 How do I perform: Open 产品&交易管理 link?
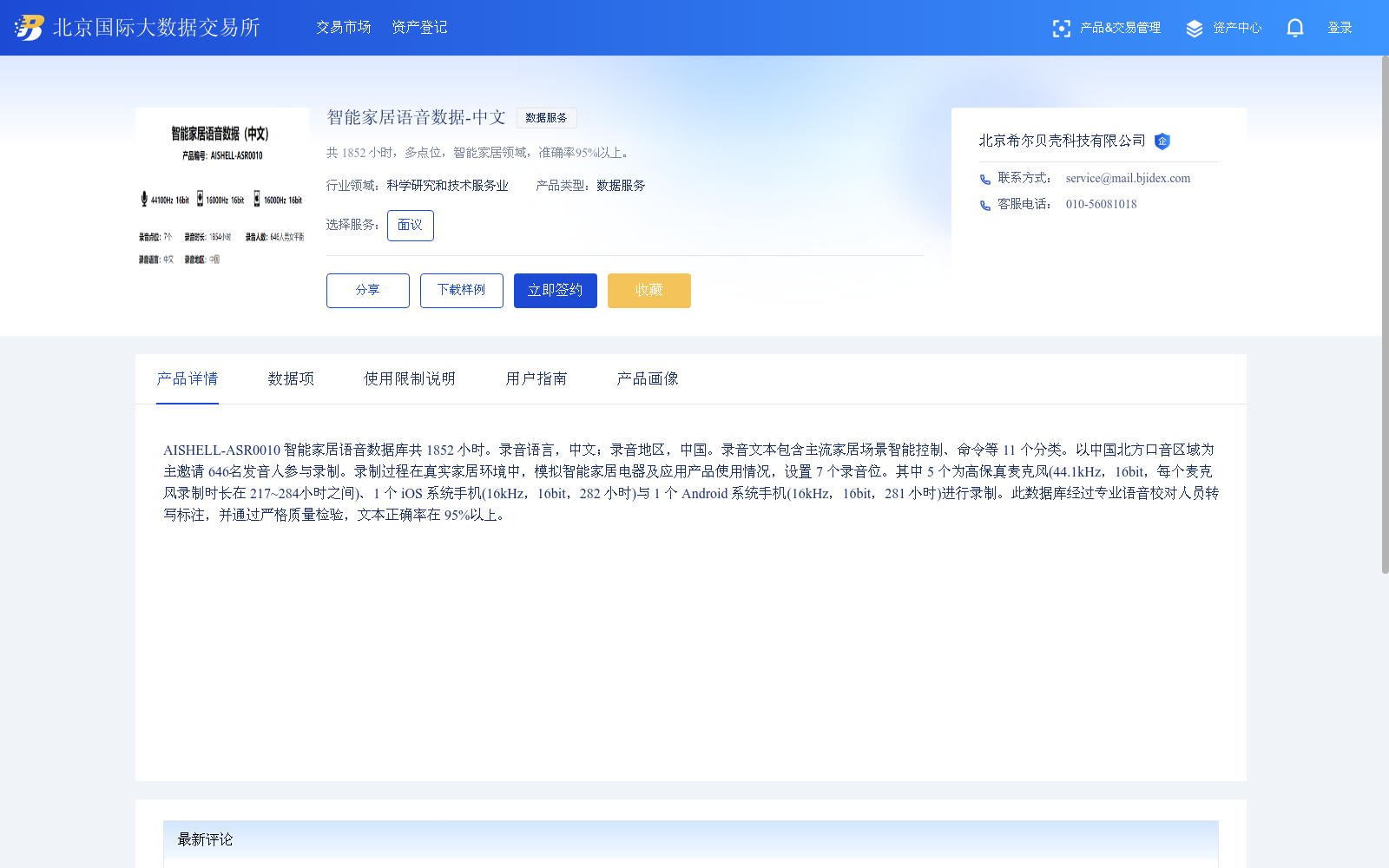tap(1120, 28)
